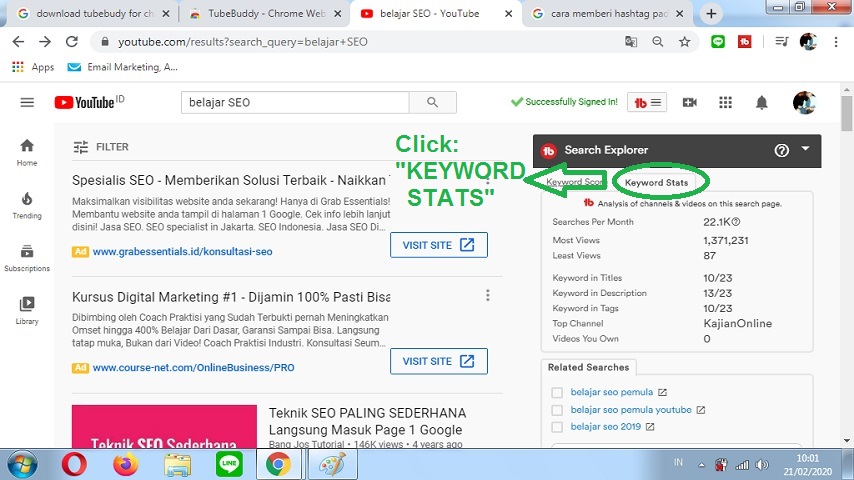Click the YouTube search input field
This screenshot has height=480, width=854.
(295, 102)
